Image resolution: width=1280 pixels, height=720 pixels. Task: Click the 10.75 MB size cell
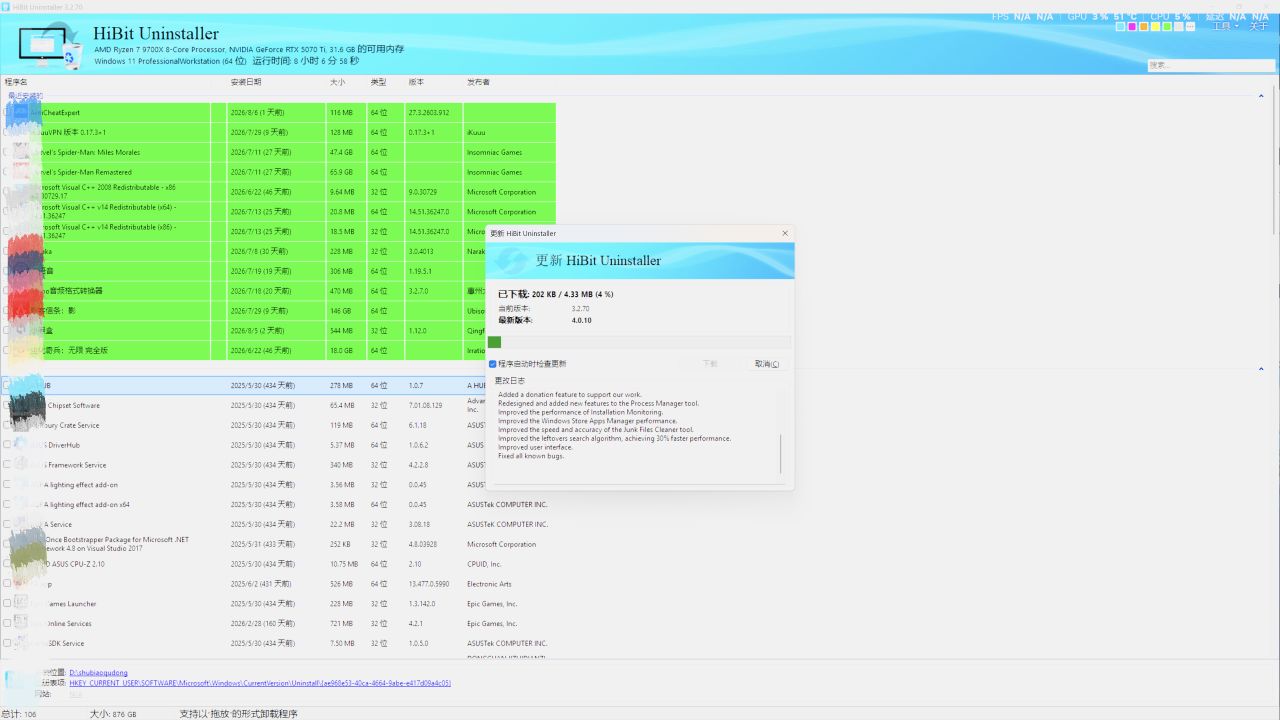tap(343, 564)
